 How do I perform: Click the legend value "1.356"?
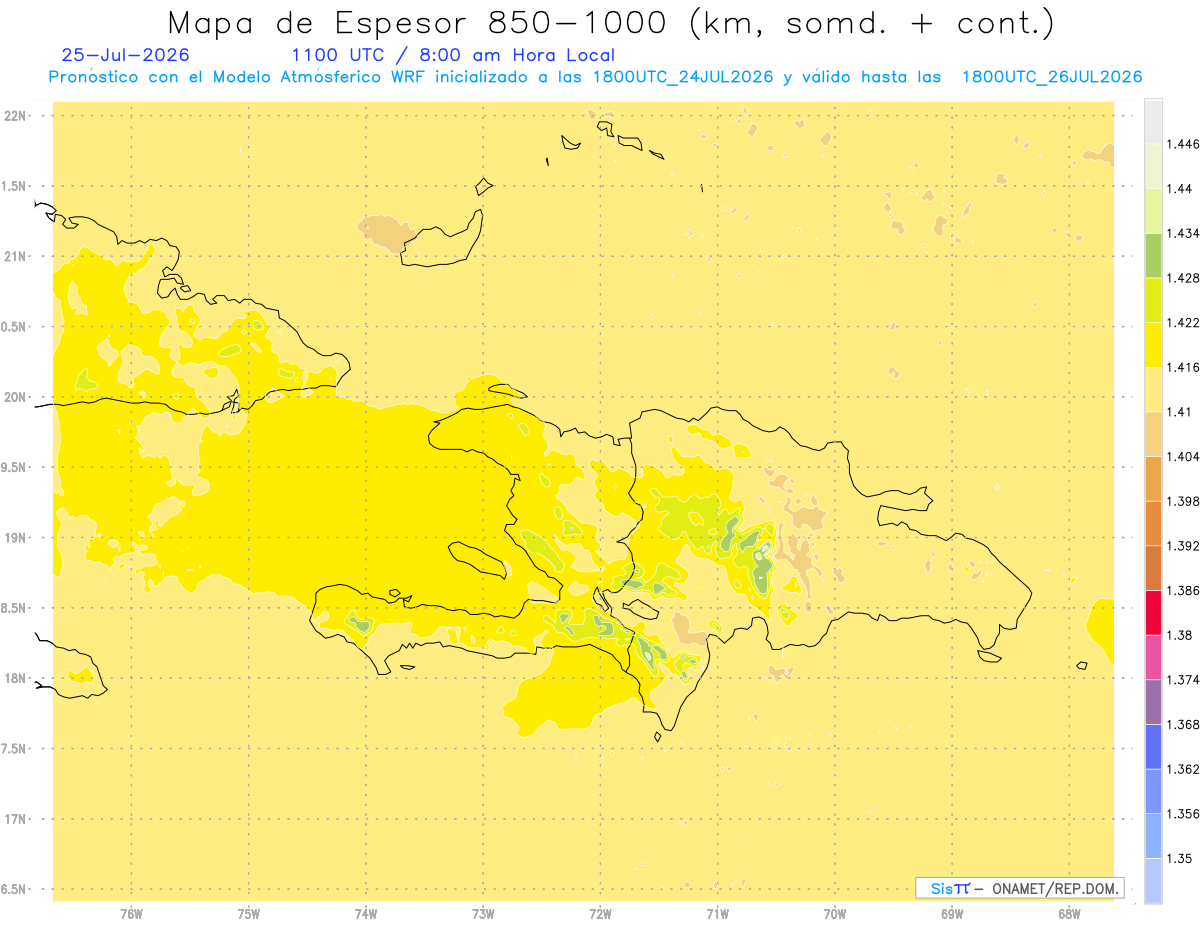coord(1183,813)
